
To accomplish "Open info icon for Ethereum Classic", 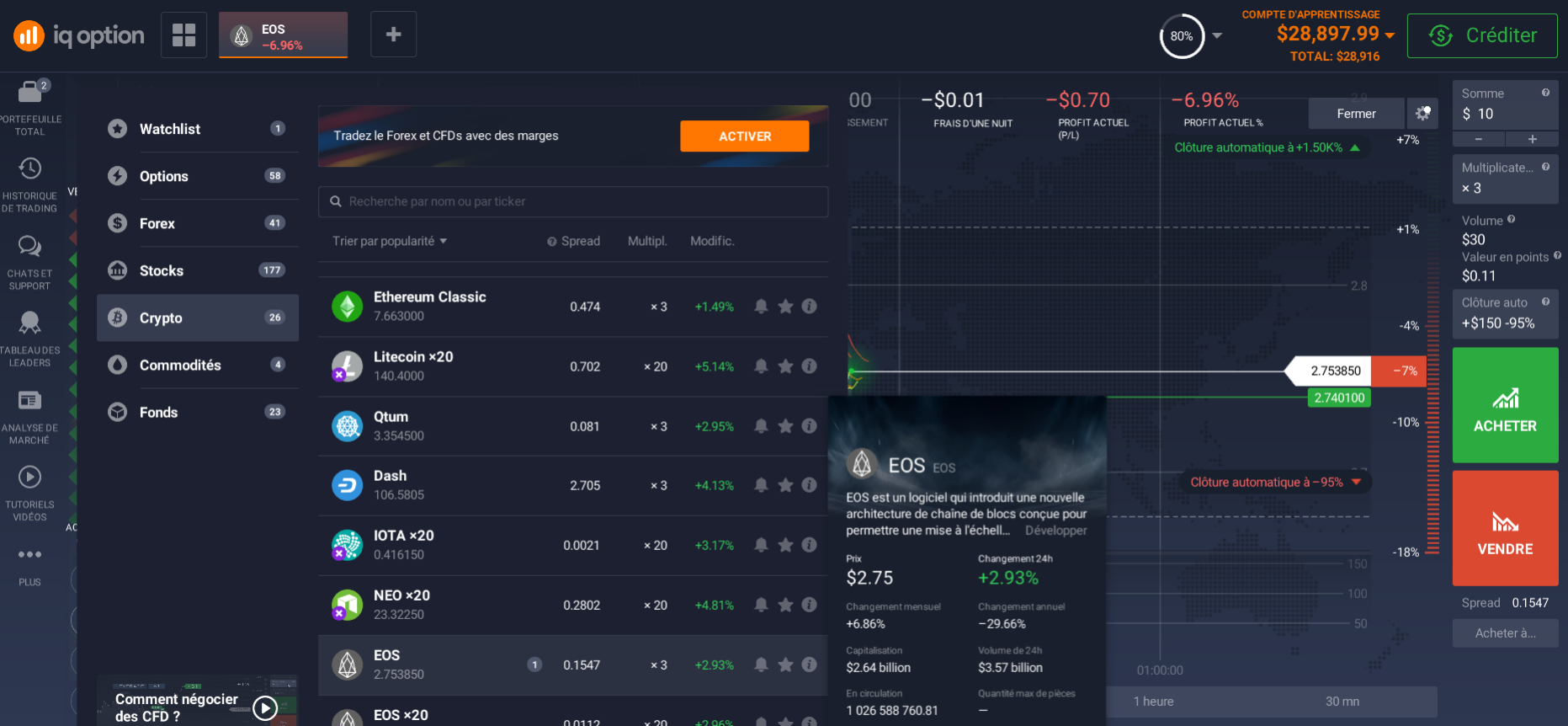I will tap(809, 307).
